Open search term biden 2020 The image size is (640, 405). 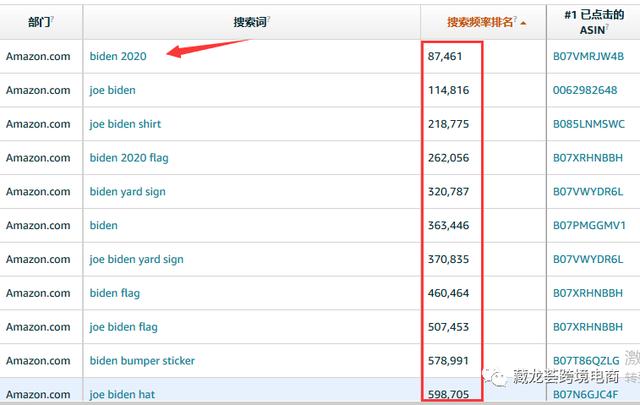(118, 56)
